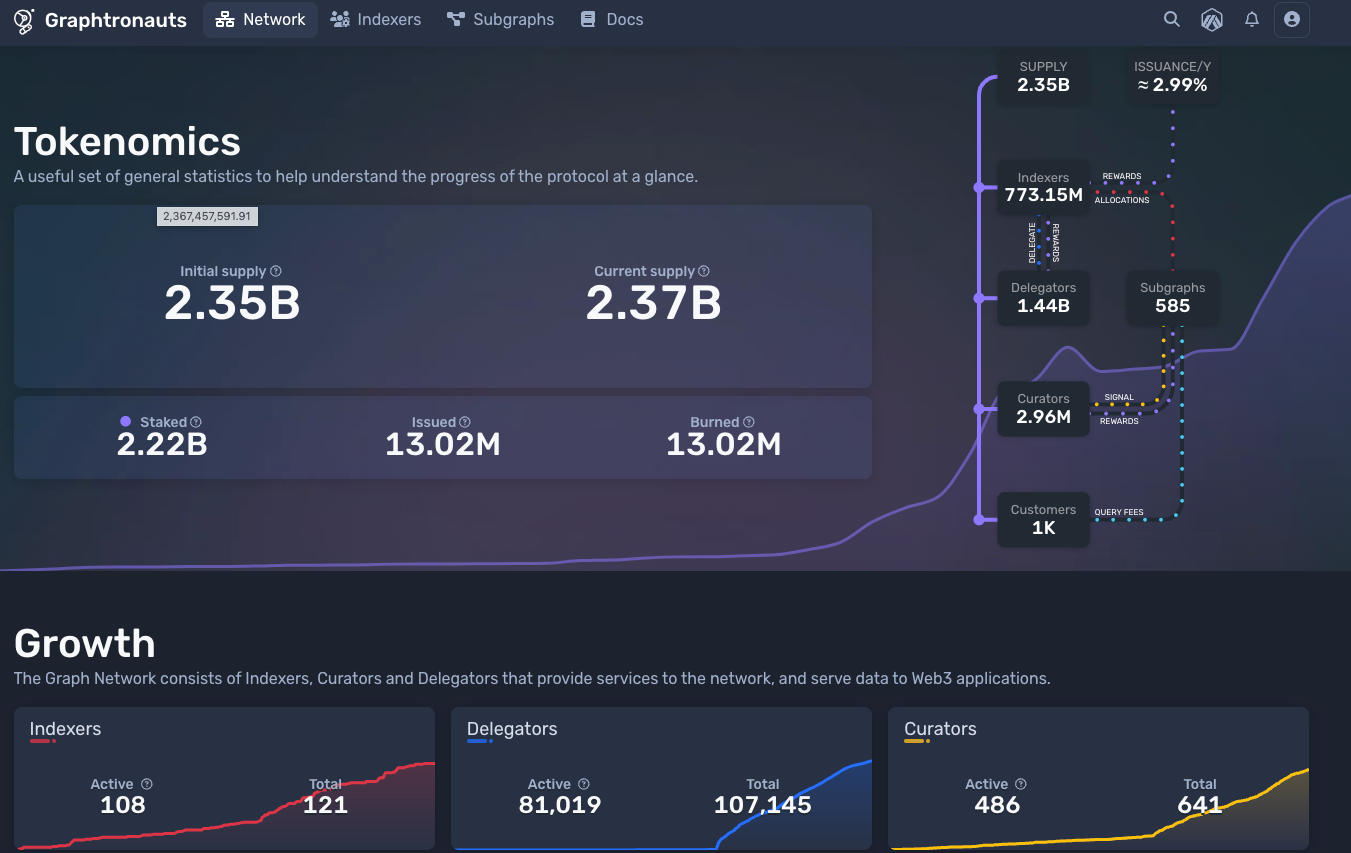
Task: Click help icon beside Burned
Action: [749, 422]
